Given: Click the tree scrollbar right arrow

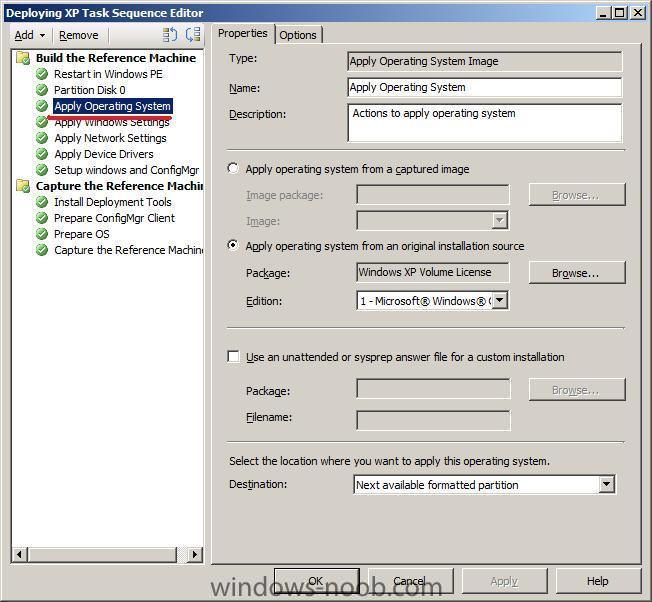Looking at the screenshot, I should click(195, 554).
